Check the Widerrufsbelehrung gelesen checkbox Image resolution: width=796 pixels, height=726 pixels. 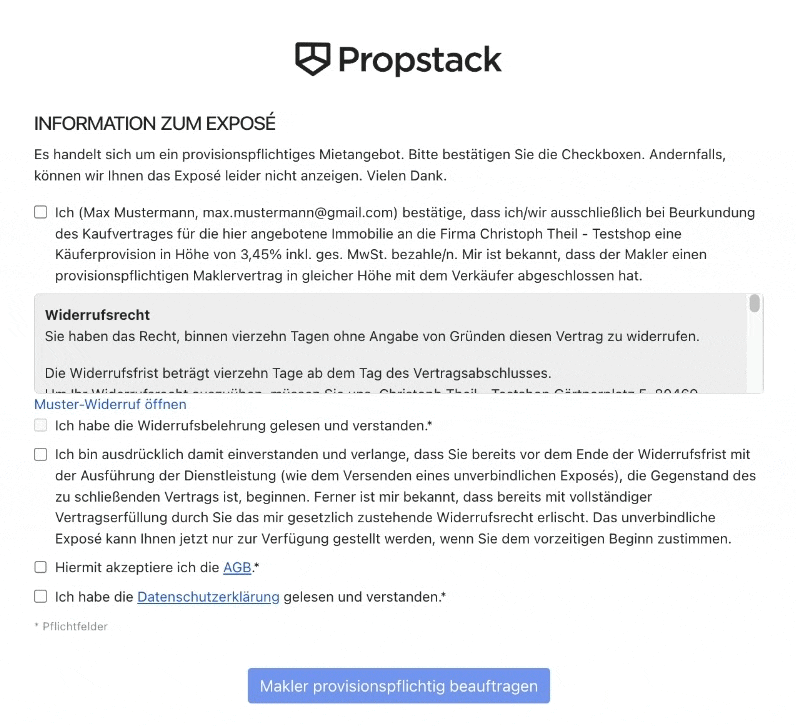click(41, 425)
